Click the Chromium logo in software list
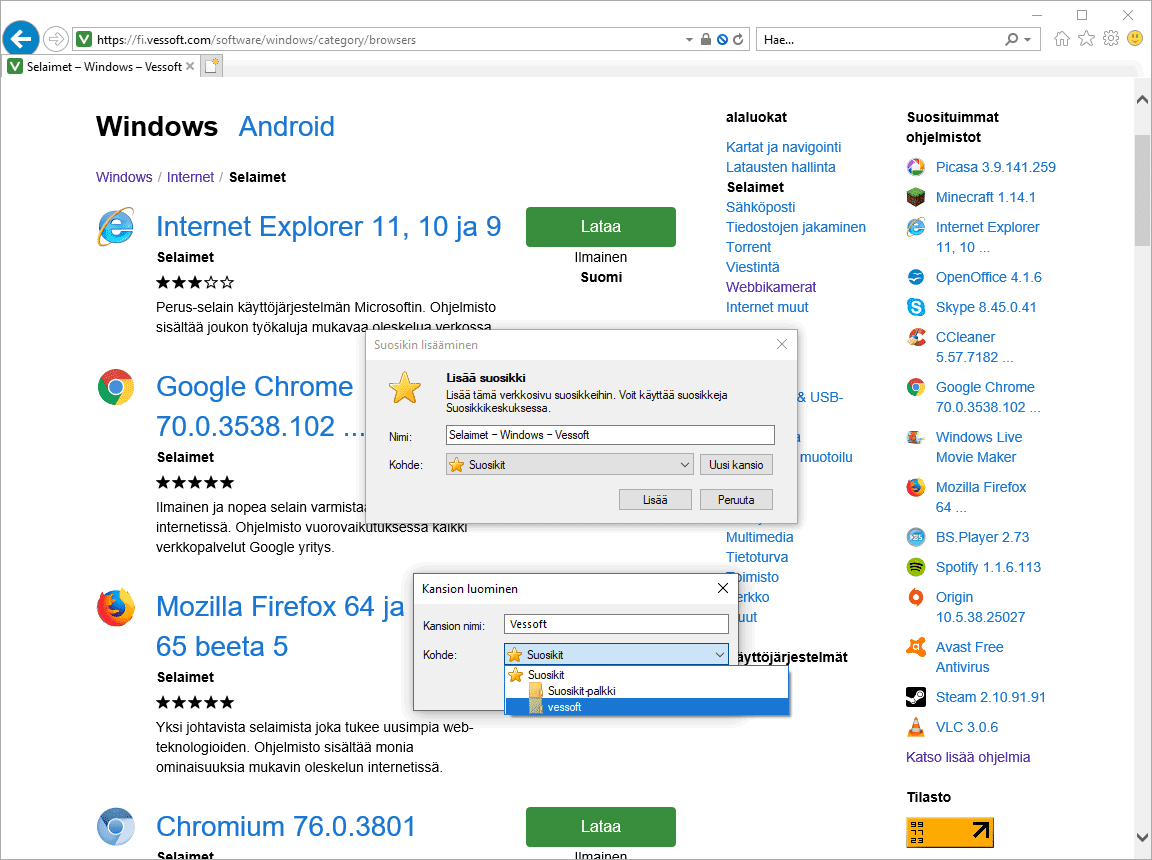 point(116,827)
